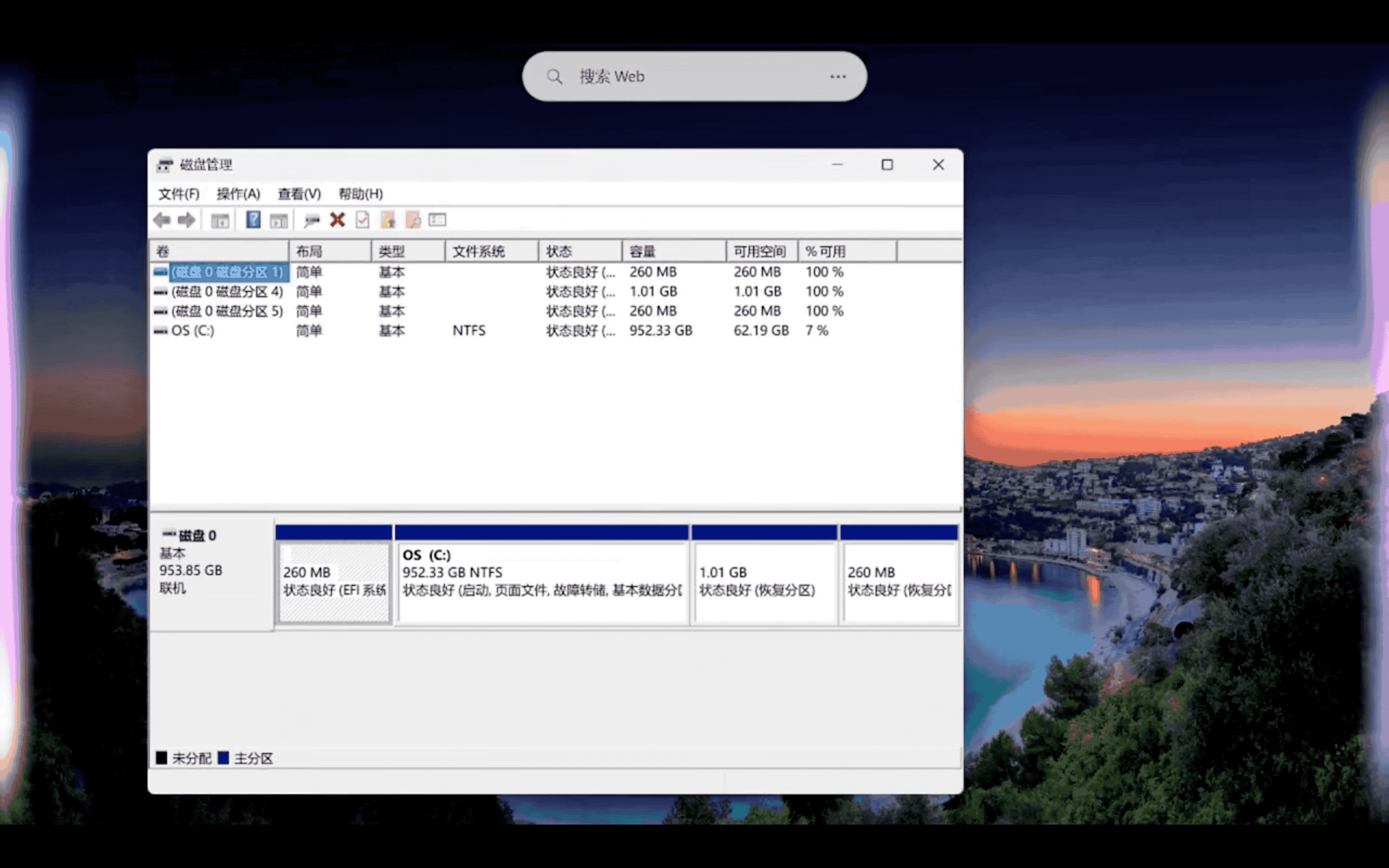
Task: Select the OS (C:) volume row
Action: pyautogui.click(x=193, y=331)
